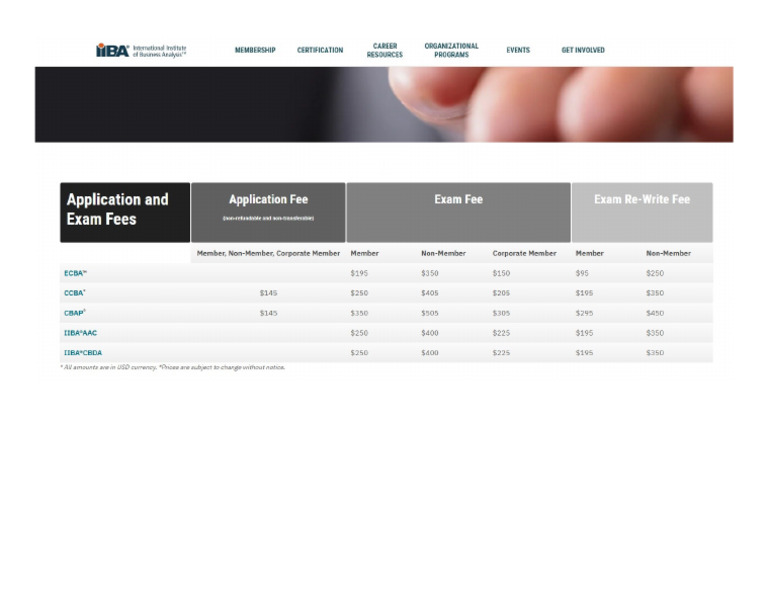Open the Career Resources menu
Image resolution: width=768 pixels, height=594 pixels.
384,50
